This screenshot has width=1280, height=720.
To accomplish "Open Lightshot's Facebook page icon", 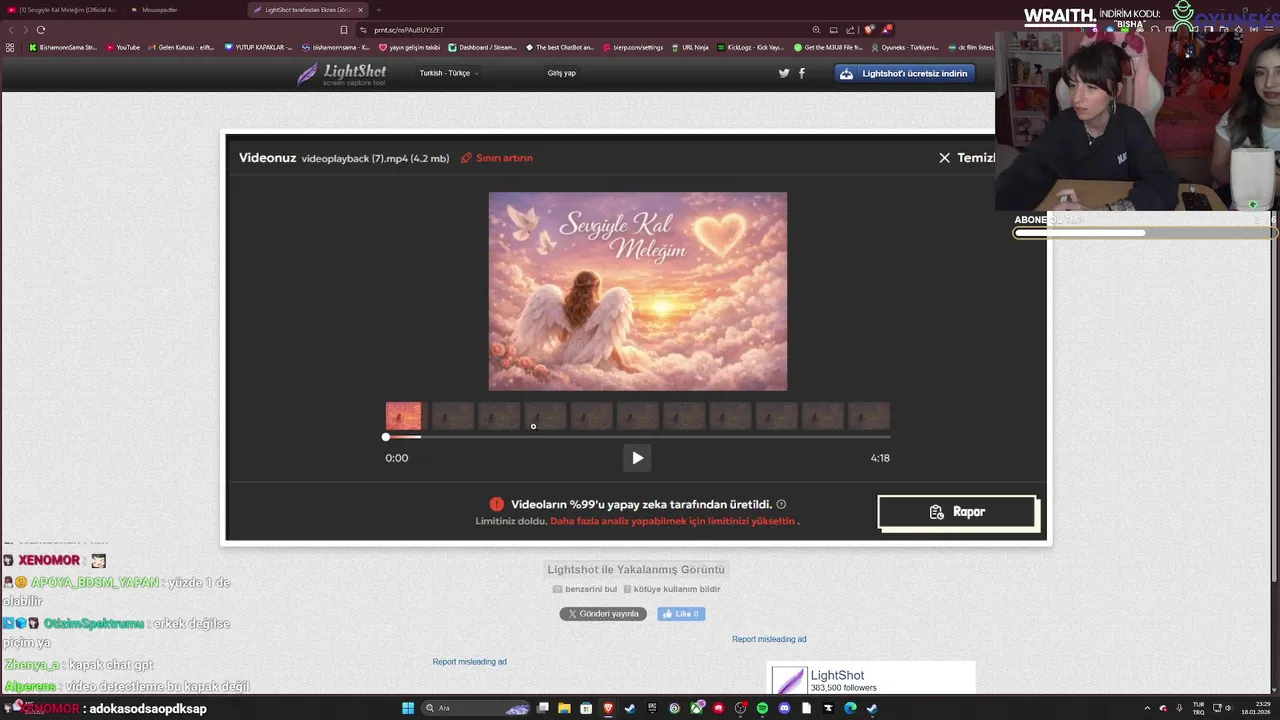I will (x=801, y=73).
